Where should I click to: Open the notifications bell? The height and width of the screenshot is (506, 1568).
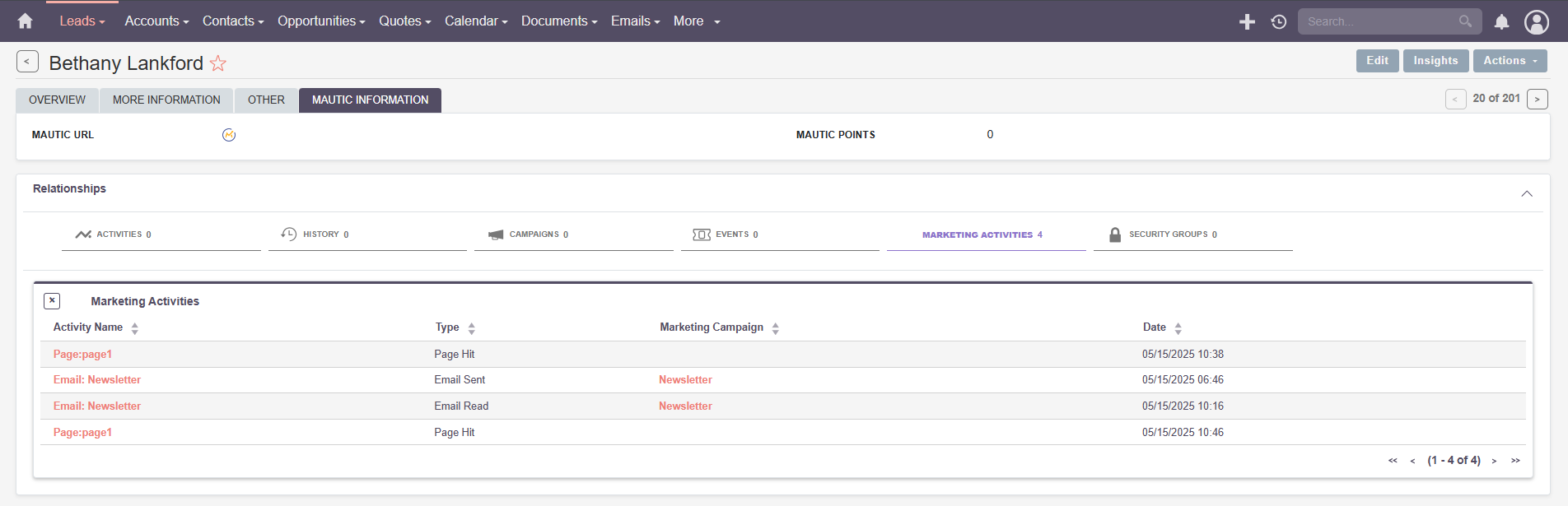(1501, 22)
